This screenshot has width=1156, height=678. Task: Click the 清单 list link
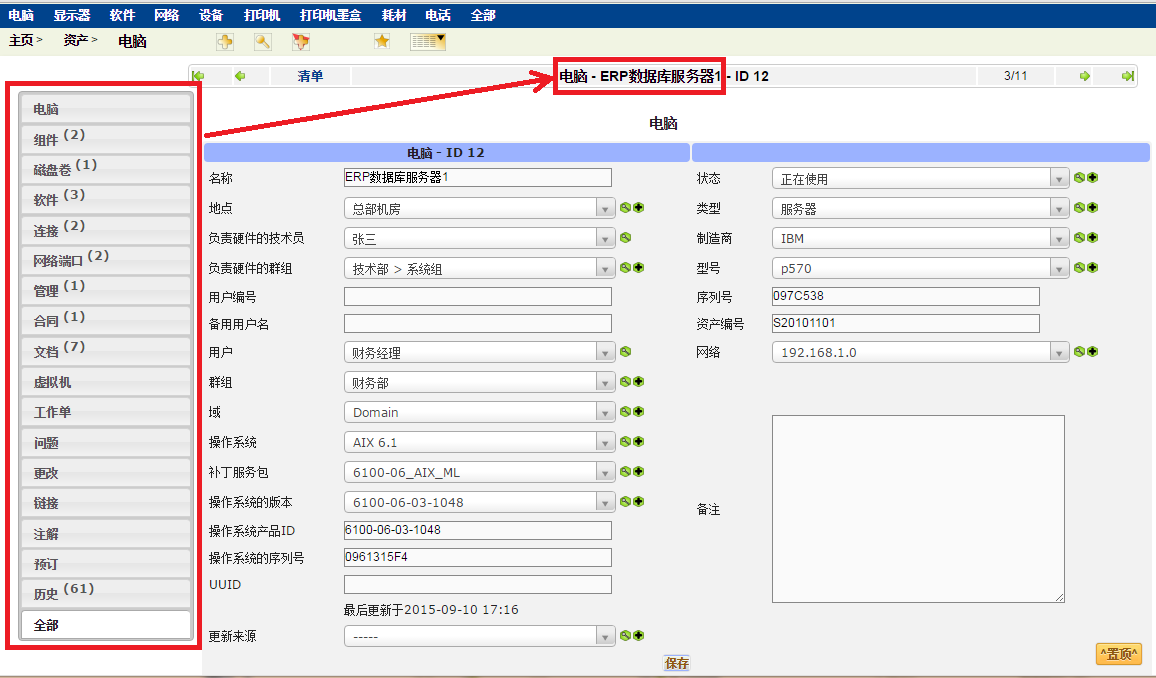[x=310, y=76]
